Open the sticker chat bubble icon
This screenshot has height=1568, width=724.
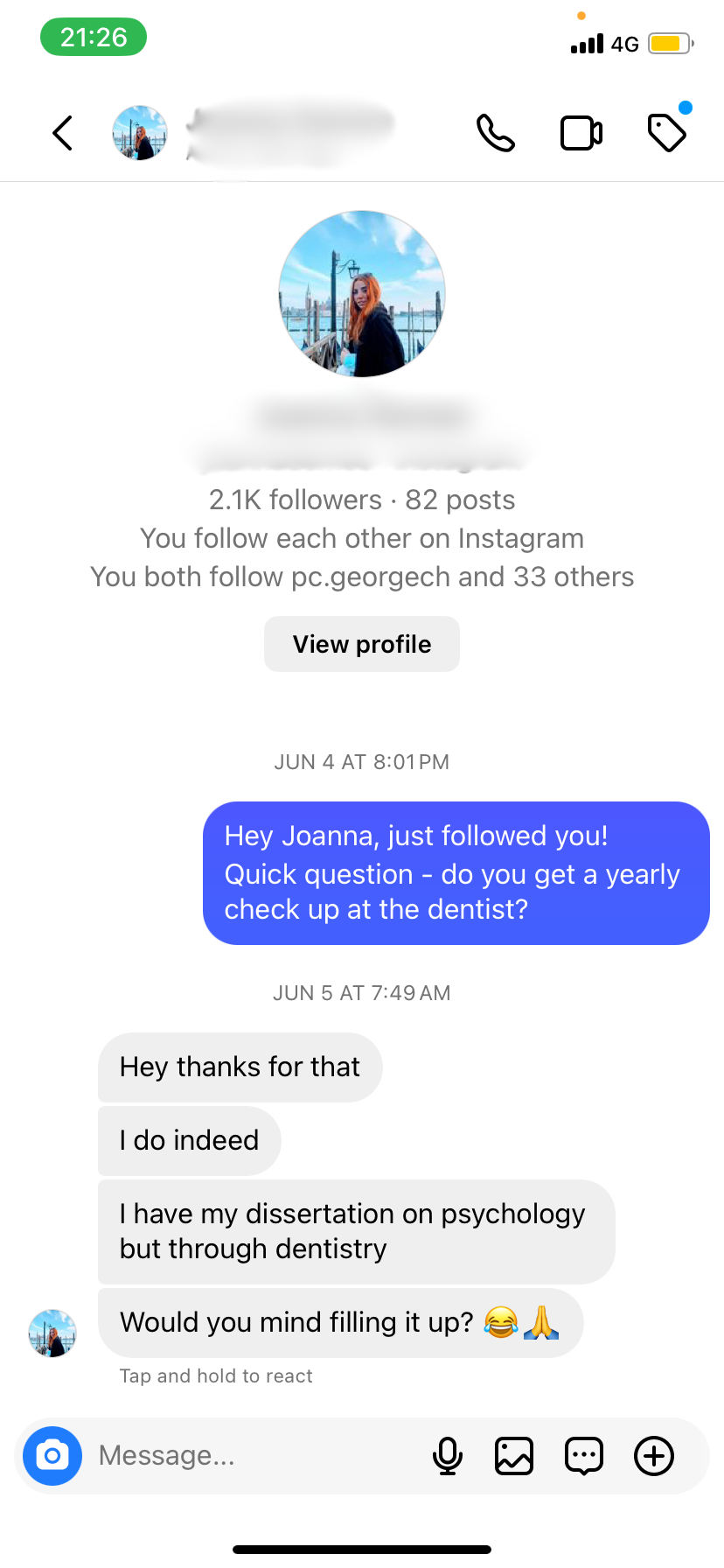pyautogui.click(x=584, y=1456)
